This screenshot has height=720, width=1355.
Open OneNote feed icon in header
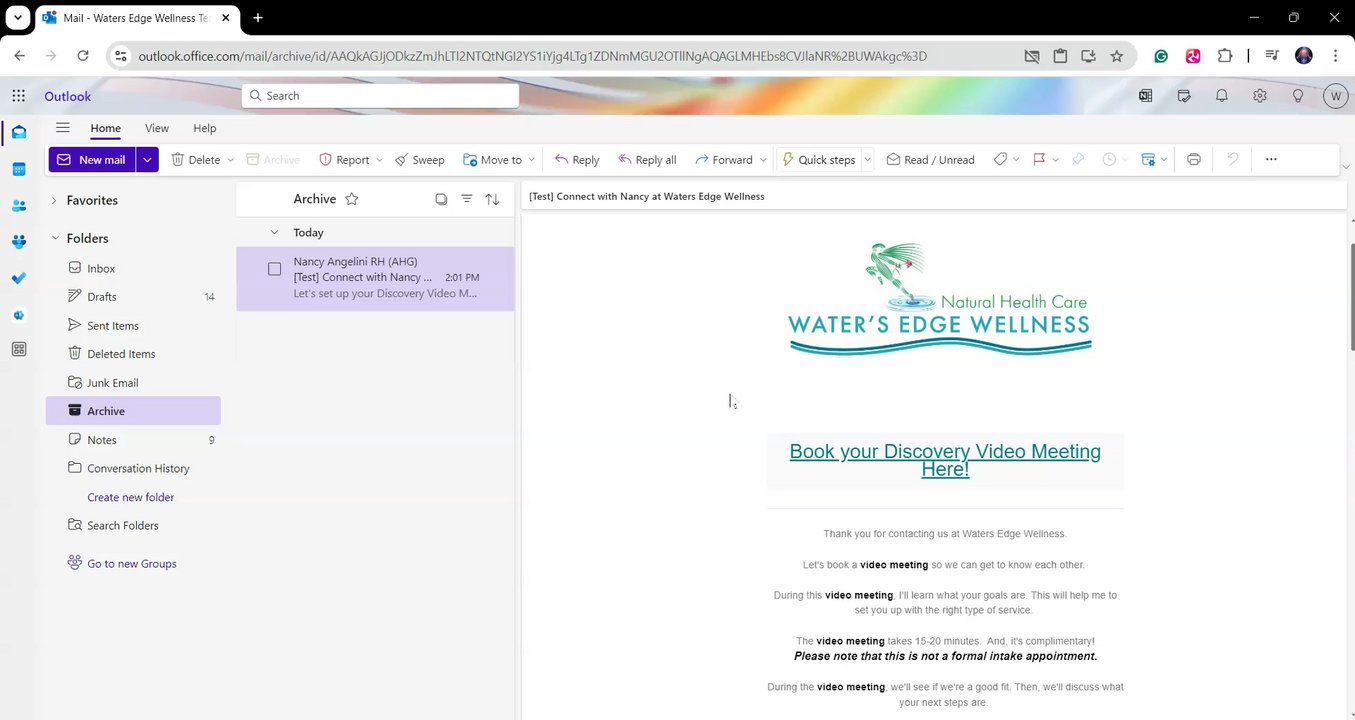1145,96
